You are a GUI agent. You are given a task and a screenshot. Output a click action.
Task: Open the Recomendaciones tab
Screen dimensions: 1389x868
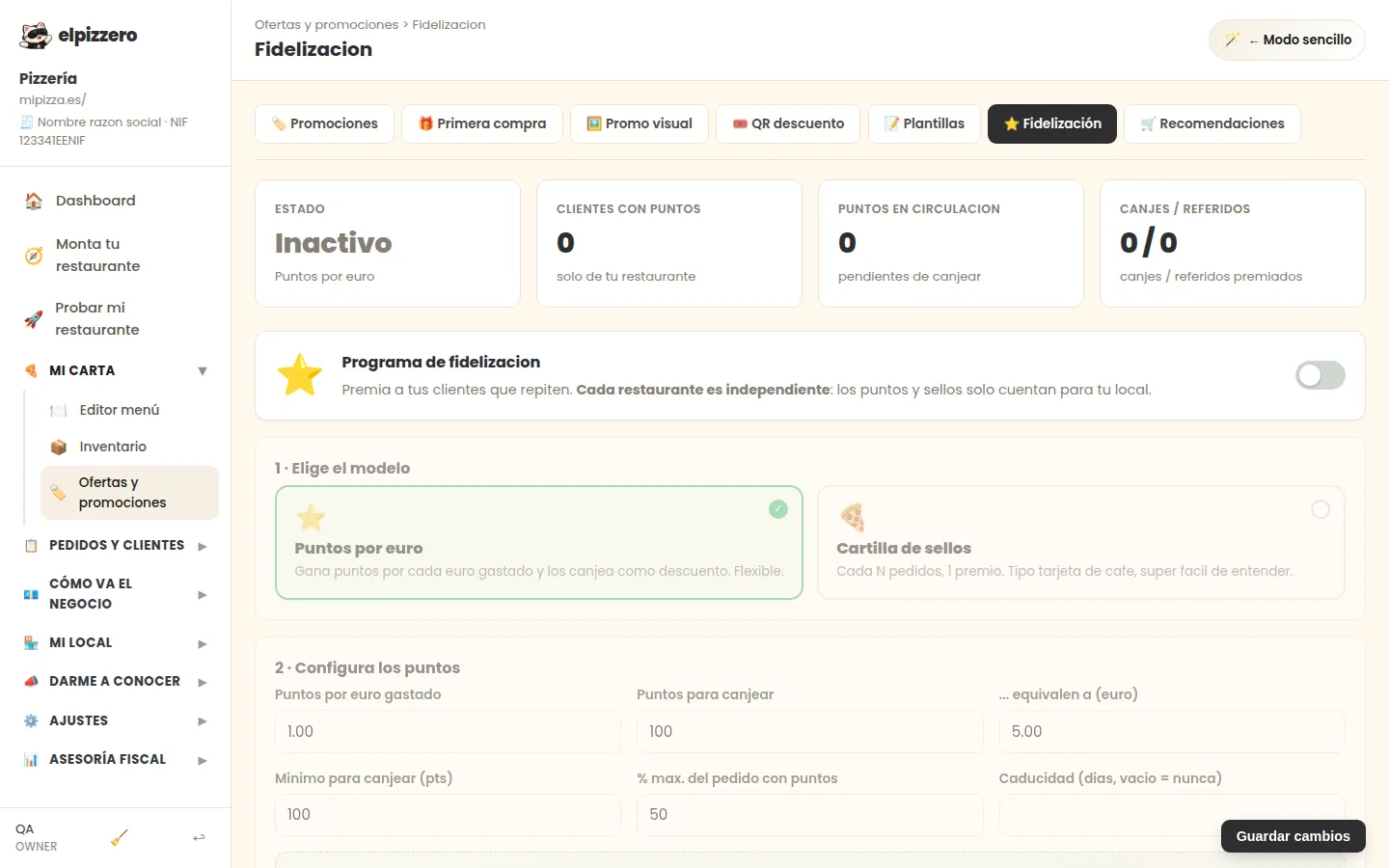tap(1212, 123)
